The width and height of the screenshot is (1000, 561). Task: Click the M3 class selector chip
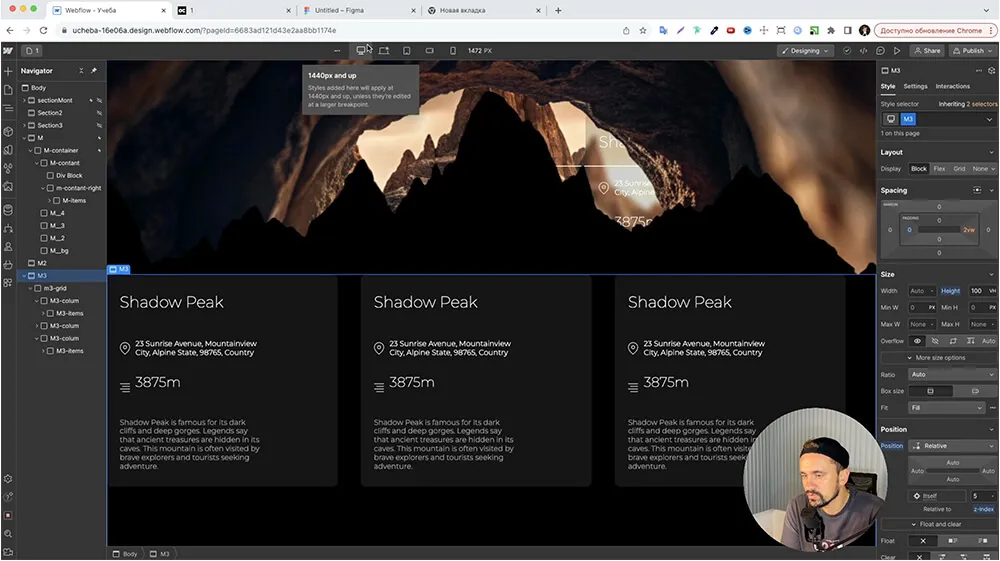[x=908, y=119]
